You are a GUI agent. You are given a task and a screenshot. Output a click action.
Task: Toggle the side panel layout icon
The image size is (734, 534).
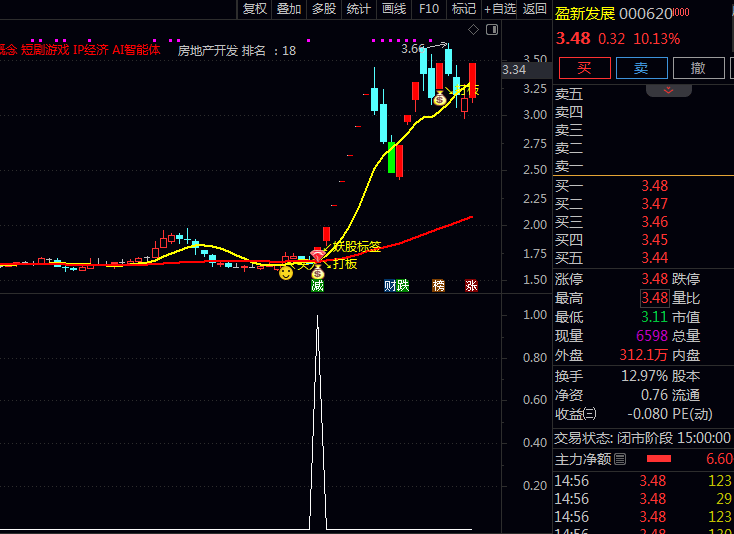tap(492, 30)
